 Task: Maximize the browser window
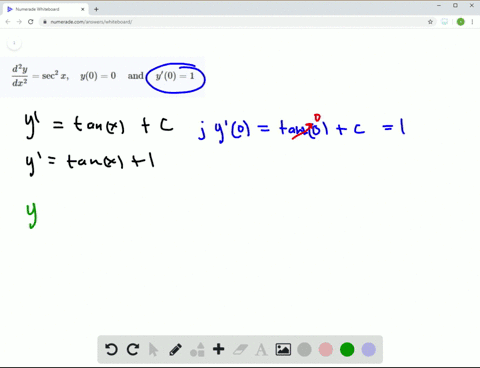point(455,6)
